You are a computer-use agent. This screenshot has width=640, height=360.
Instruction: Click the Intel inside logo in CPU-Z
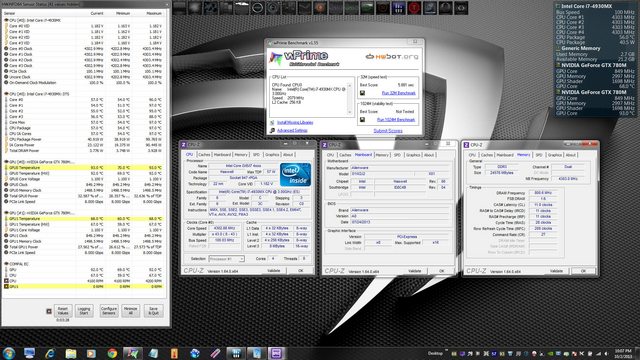(x=296, y=174)
